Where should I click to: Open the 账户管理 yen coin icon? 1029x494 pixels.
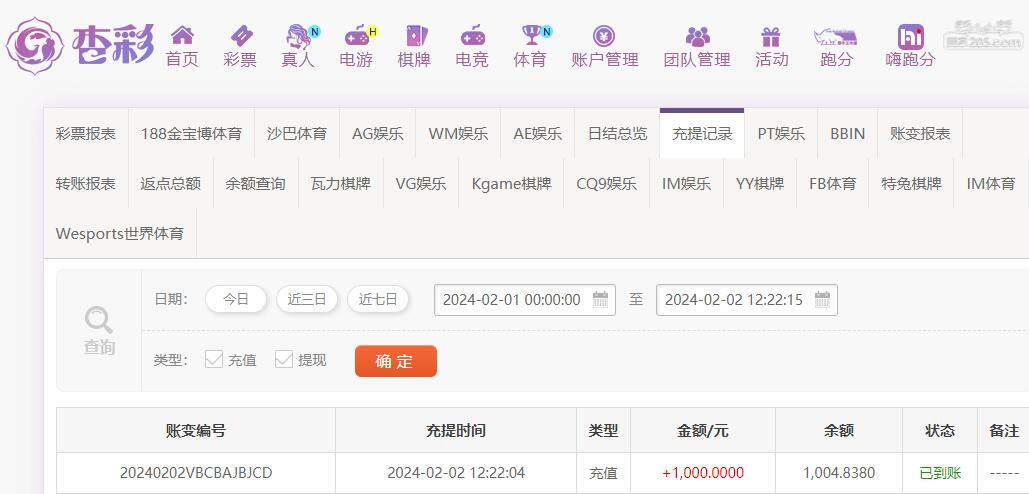(x=604, y=35)
